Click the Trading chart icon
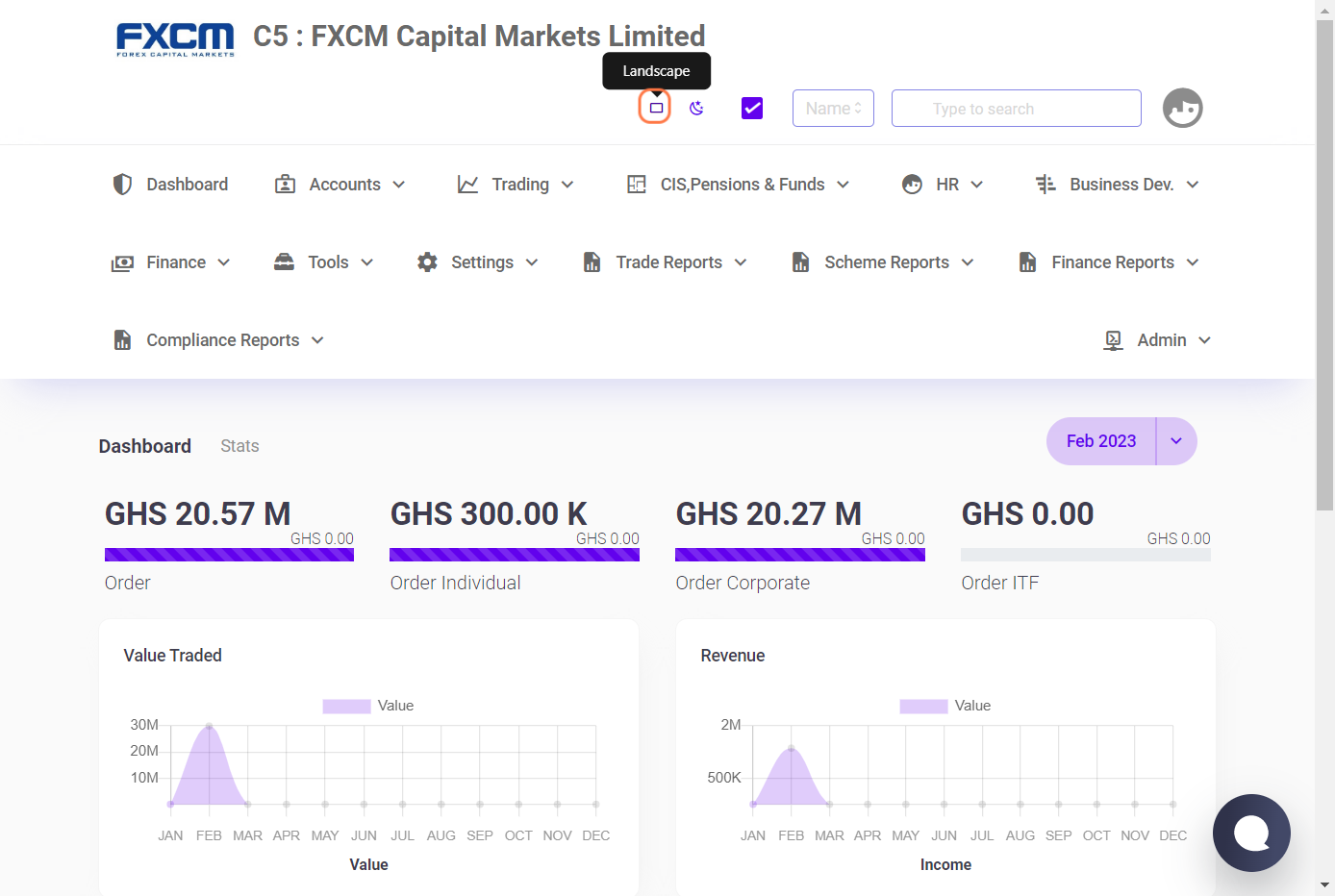The height and width of the screenshot is (896, 1335). tap(467, 184)
